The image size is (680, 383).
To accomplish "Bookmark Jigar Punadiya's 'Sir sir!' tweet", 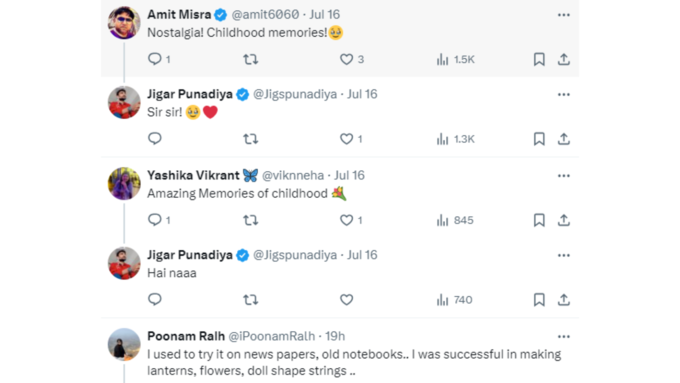I will (x=539, y=139).
